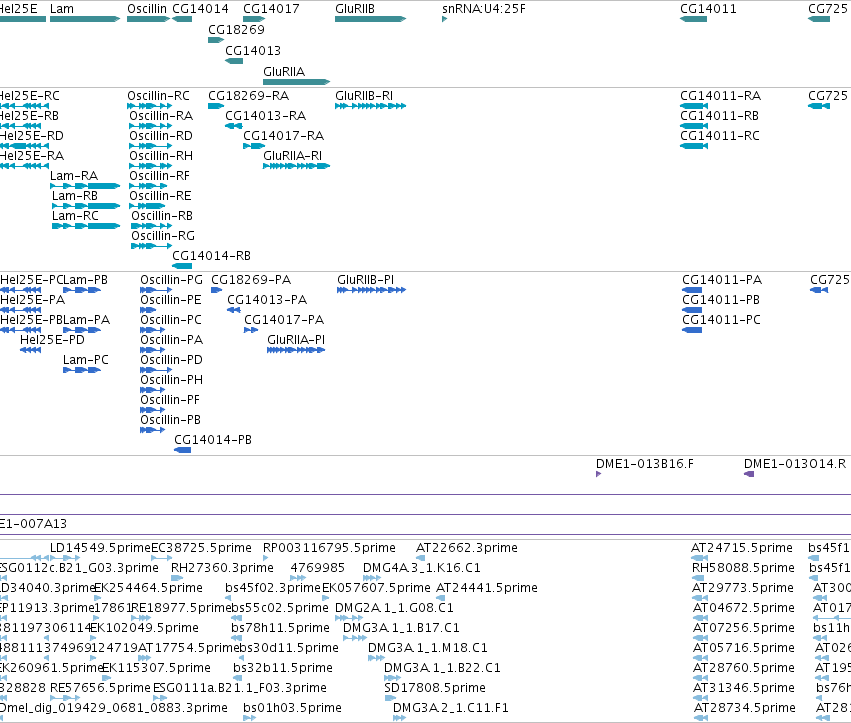Viewport: 851px width, 723px height.
Task: Click the Hel25E-RD transcript label
Action: point(31,136)
